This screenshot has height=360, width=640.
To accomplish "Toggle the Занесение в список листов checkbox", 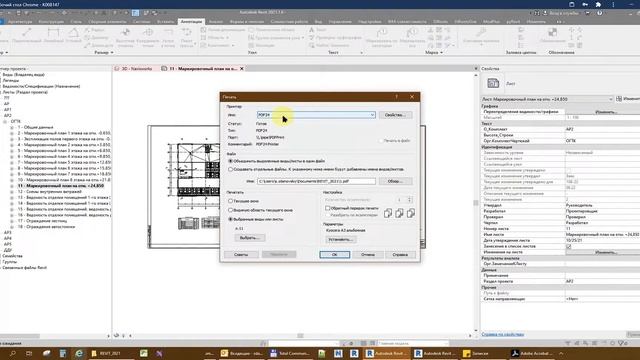I will tap(569, 247).
